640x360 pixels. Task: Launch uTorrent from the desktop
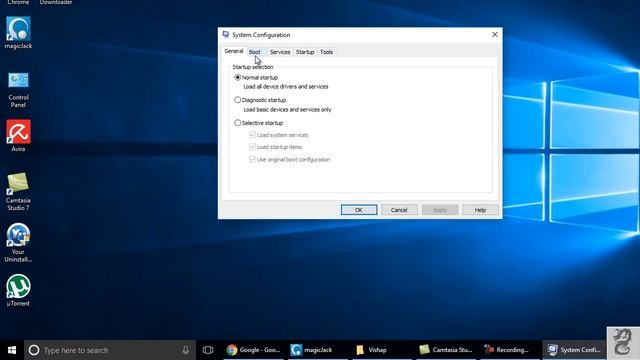coord(18,290)
